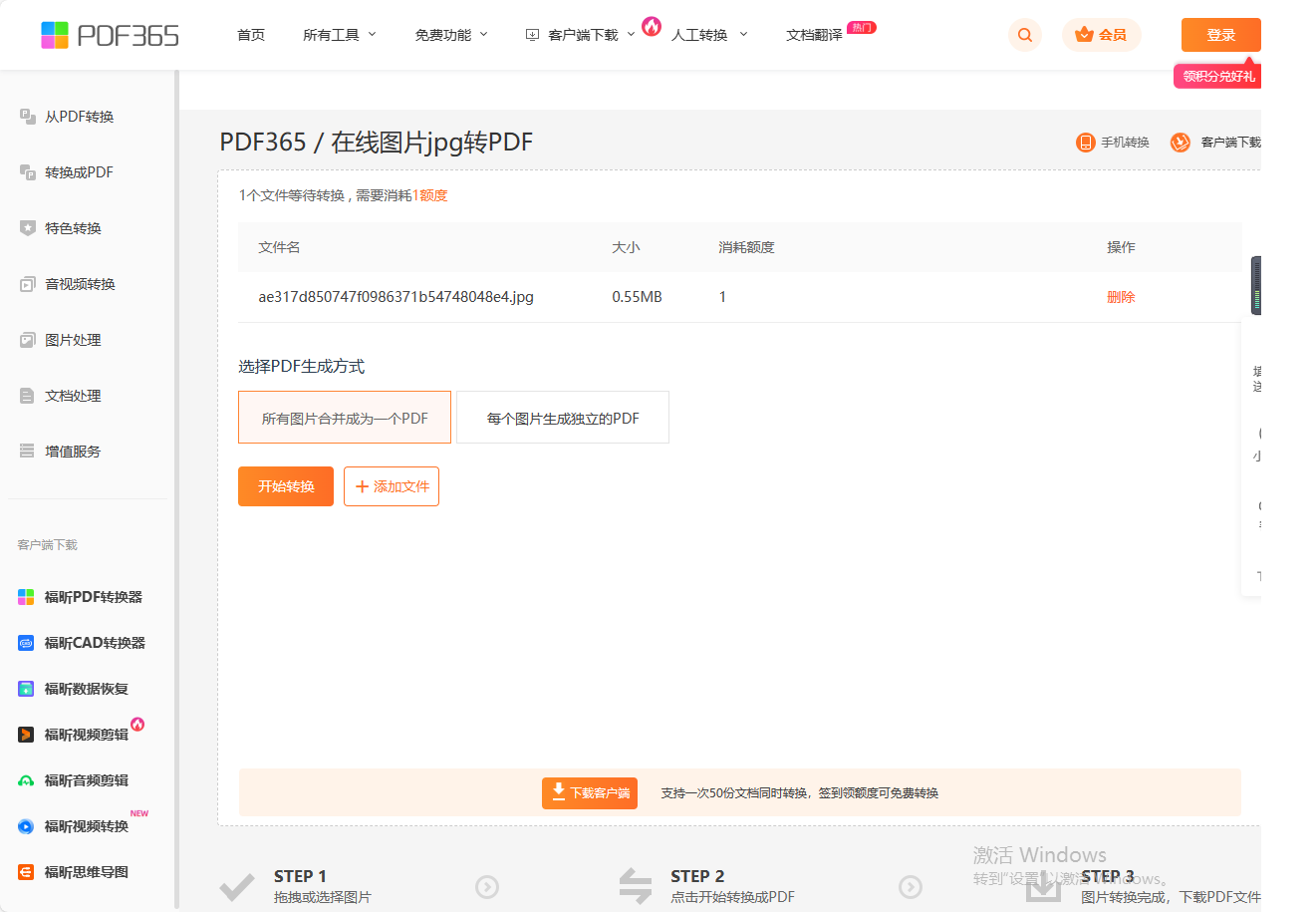Click the 特色转换 star icon
The image size is (1316, 912).
point(28,228)
